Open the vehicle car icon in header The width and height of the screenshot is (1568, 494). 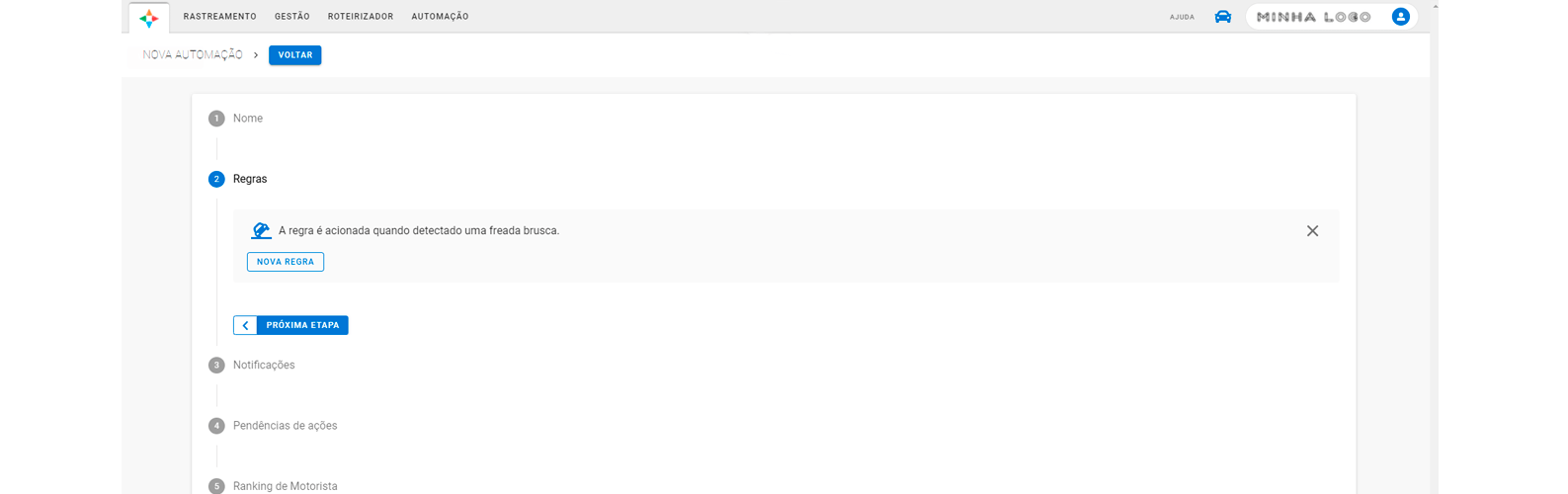click(x=1222, y=17)
